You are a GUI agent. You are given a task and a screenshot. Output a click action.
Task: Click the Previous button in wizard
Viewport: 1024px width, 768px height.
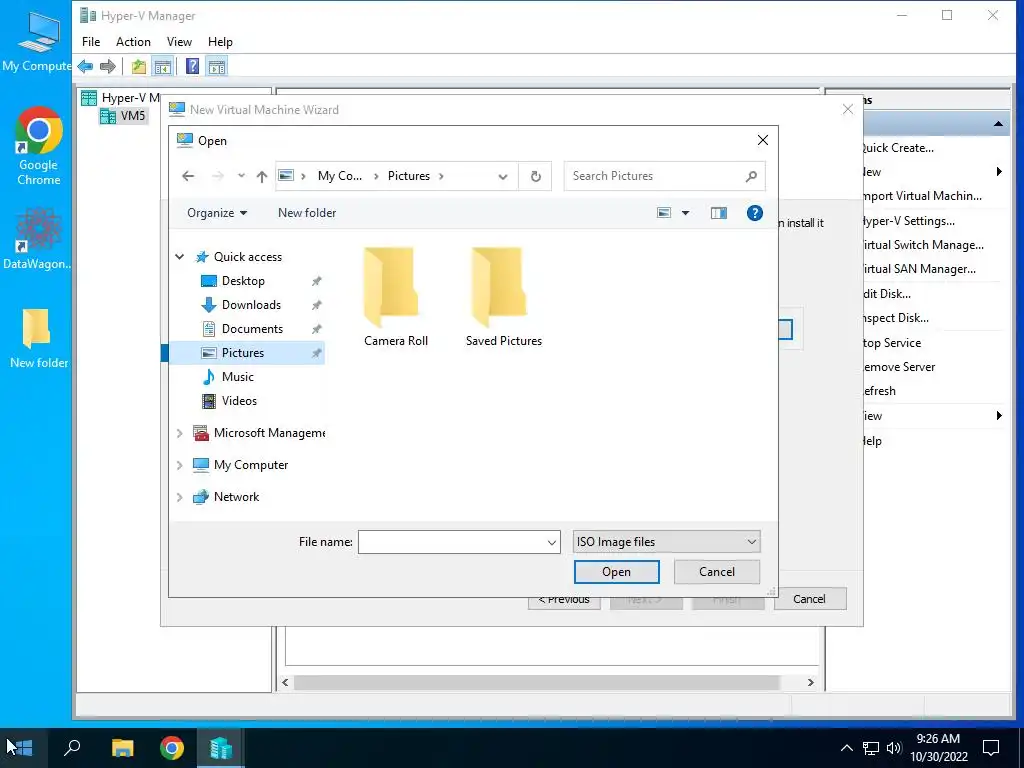coord(564,602)
